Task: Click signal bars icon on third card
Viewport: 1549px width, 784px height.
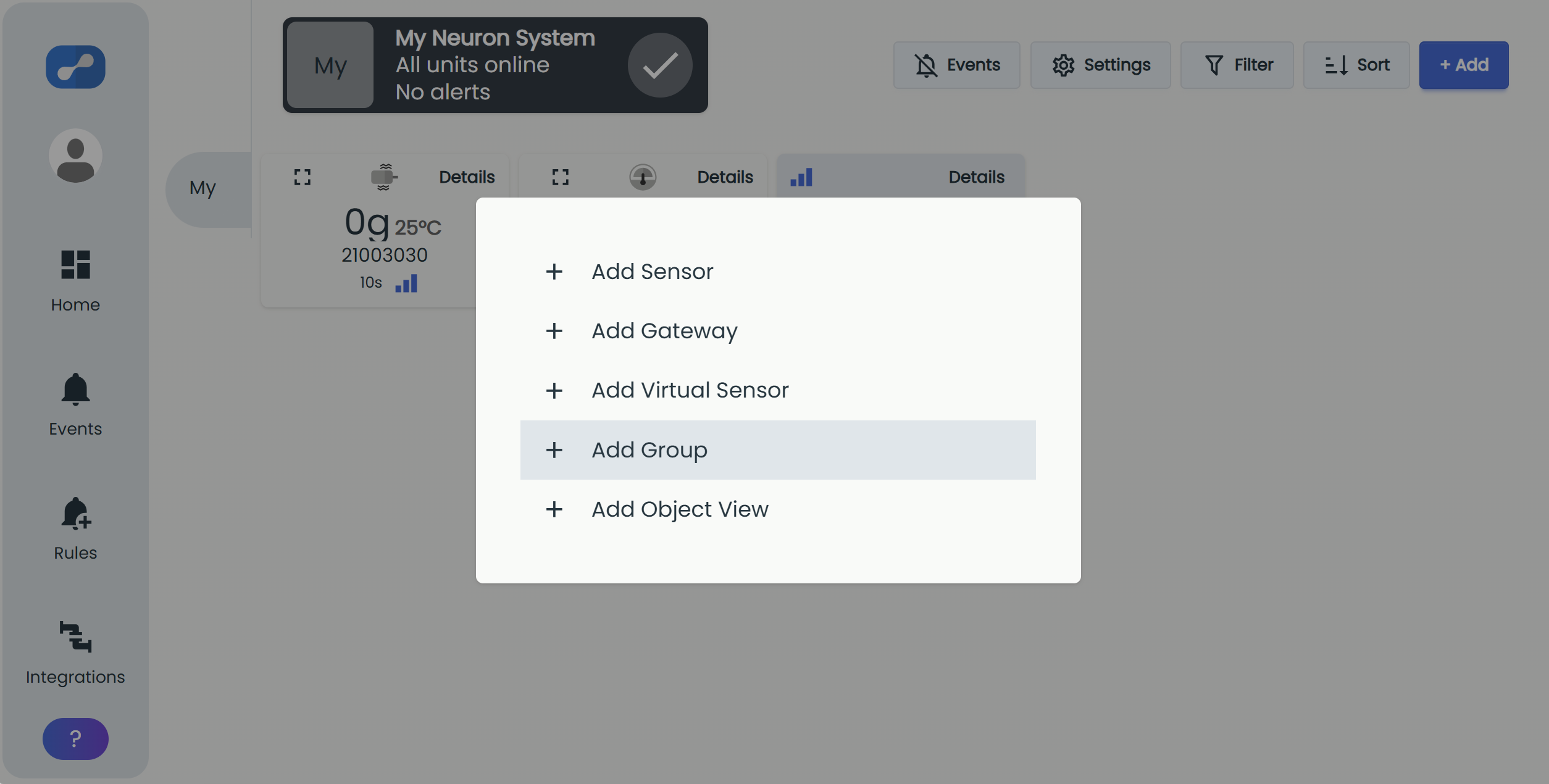Action: click(801, 177)
